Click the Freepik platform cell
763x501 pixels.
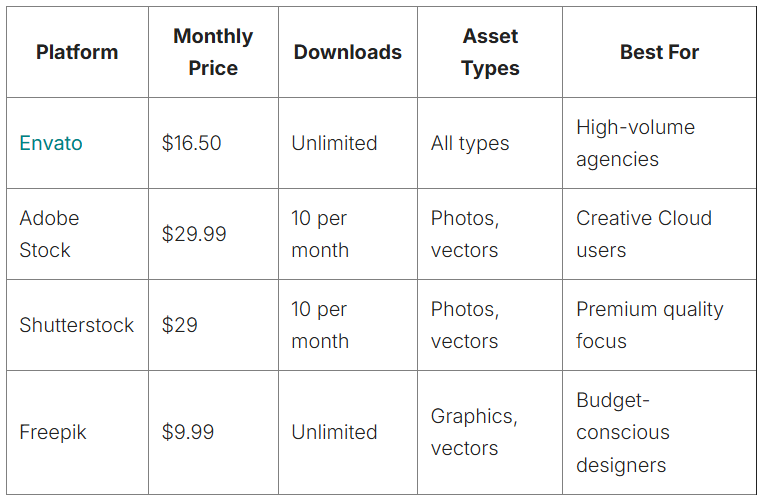53,432
